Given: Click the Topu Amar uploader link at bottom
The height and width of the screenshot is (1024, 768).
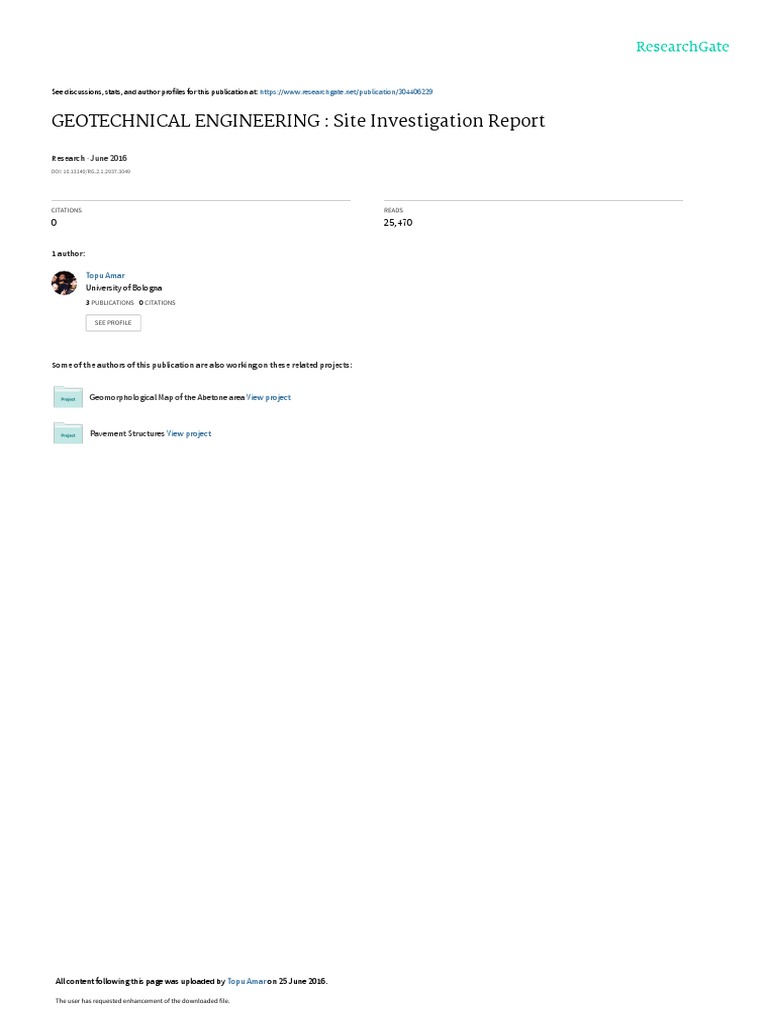Looking at the screenshot, I should point(247,981).
